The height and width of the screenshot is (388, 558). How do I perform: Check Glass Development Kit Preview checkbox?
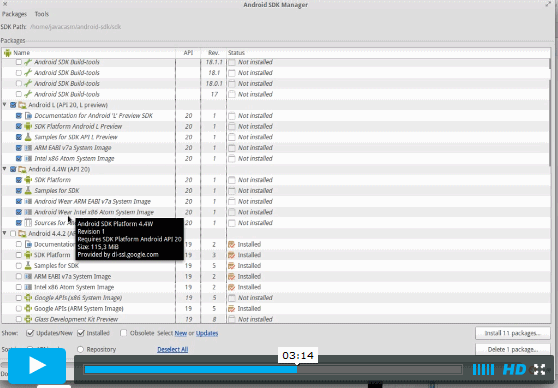(x=19, y=319)
